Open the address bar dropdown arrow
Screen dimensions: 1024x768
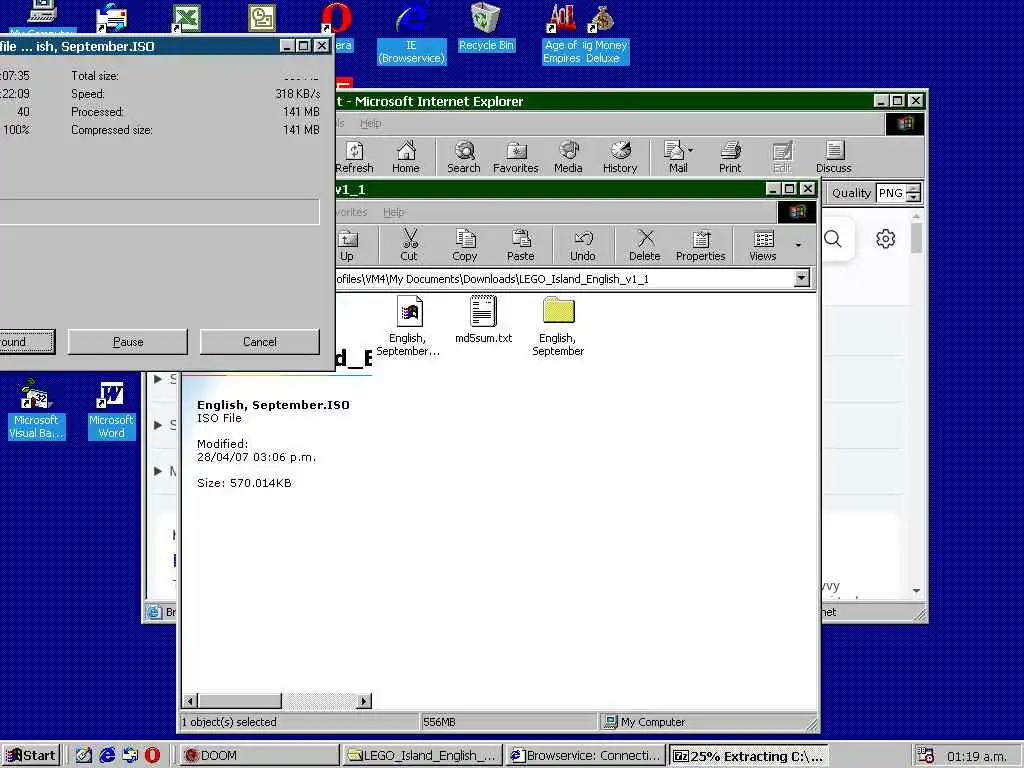click(801, 279)
